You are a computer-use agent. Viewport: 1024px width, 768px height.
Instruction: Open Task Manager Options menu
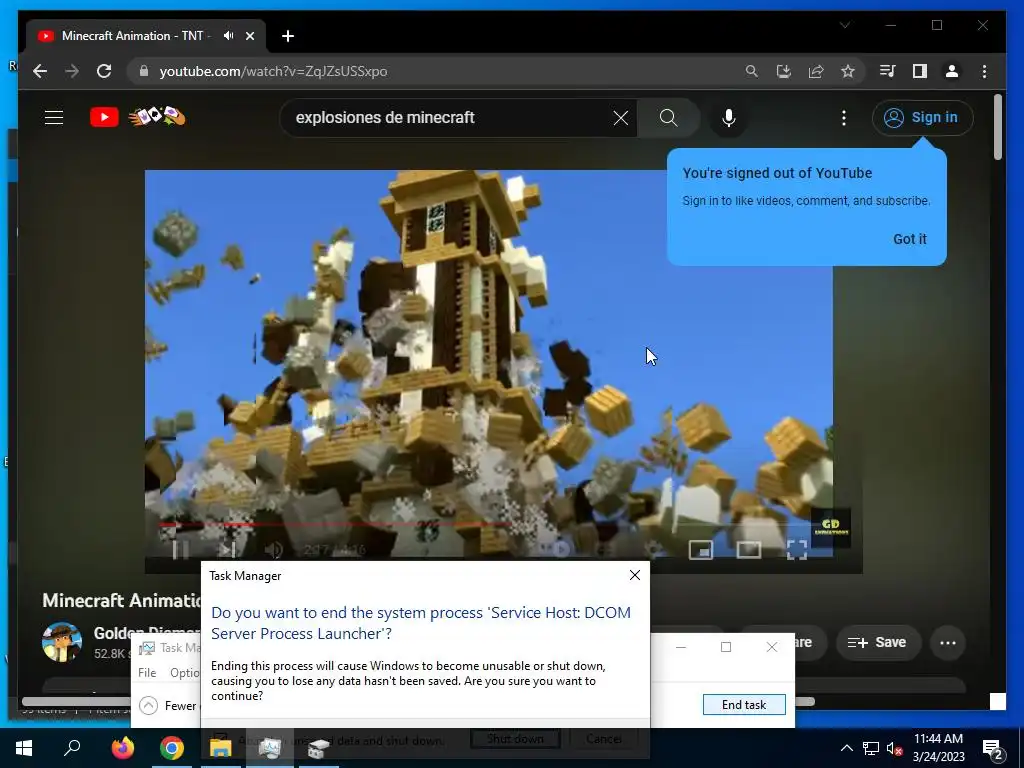click(x=185, y=673)
